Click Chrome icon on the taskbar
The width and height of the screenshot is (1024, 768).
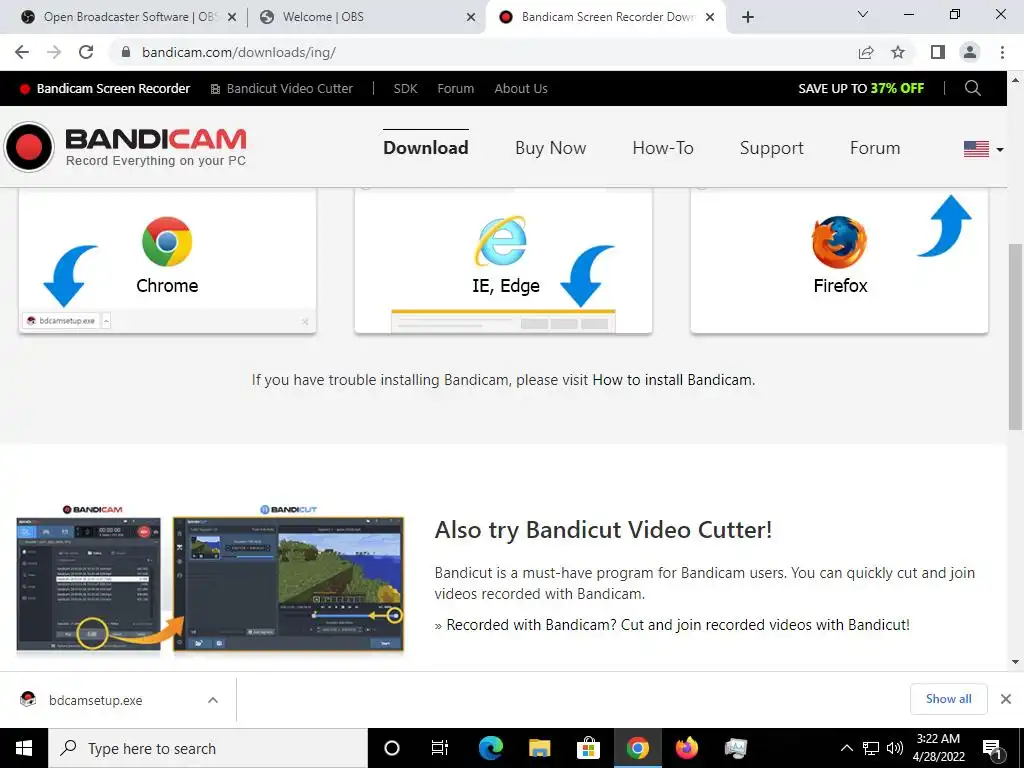click(637, 748)
